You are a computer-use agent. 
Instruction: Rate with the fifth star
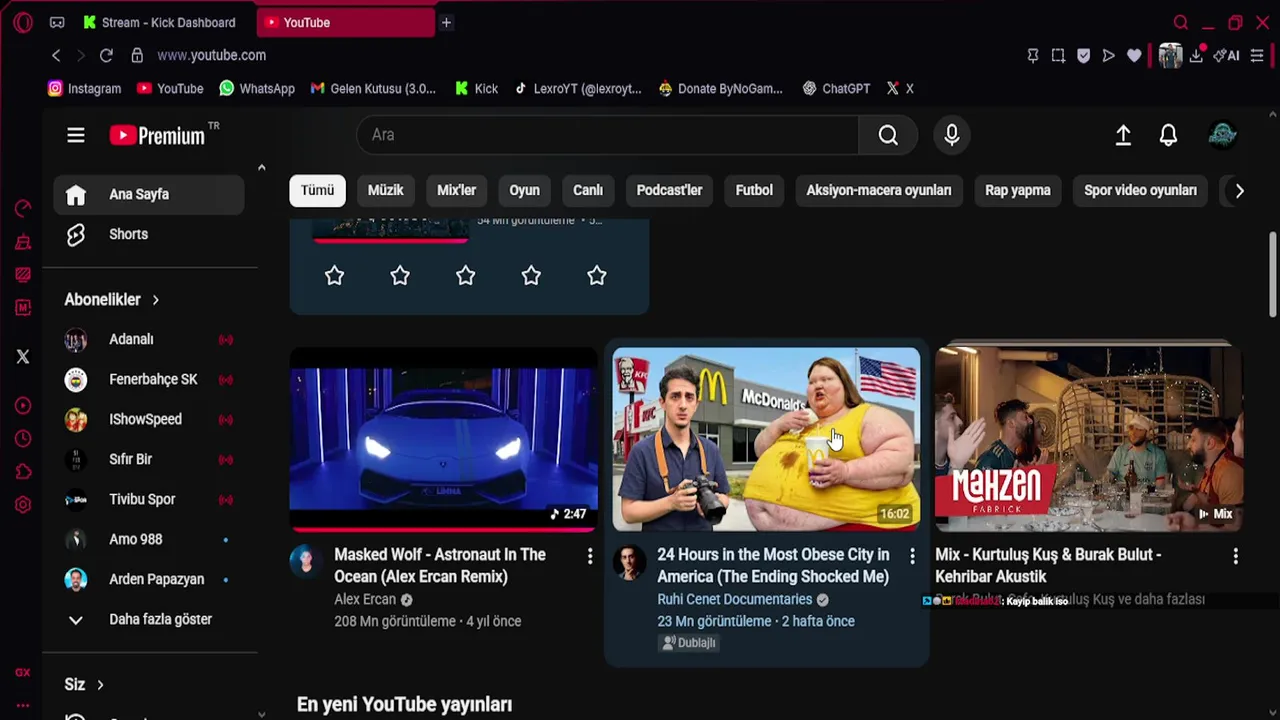[x=596, y=275]
